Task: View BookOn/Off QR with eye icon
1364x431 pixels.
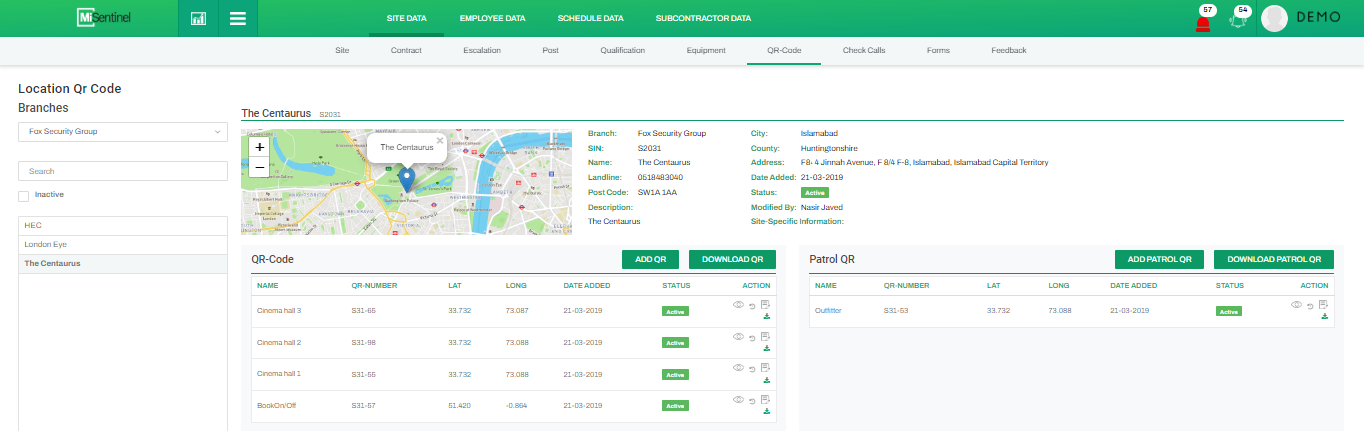Action: [x=738, y=399]
